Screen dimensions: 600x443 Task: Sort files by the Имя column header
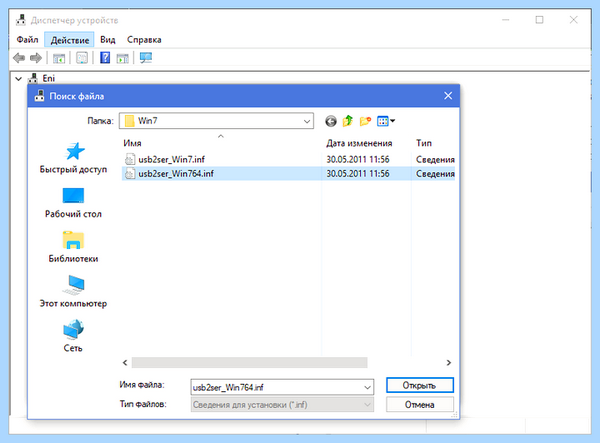132,143
